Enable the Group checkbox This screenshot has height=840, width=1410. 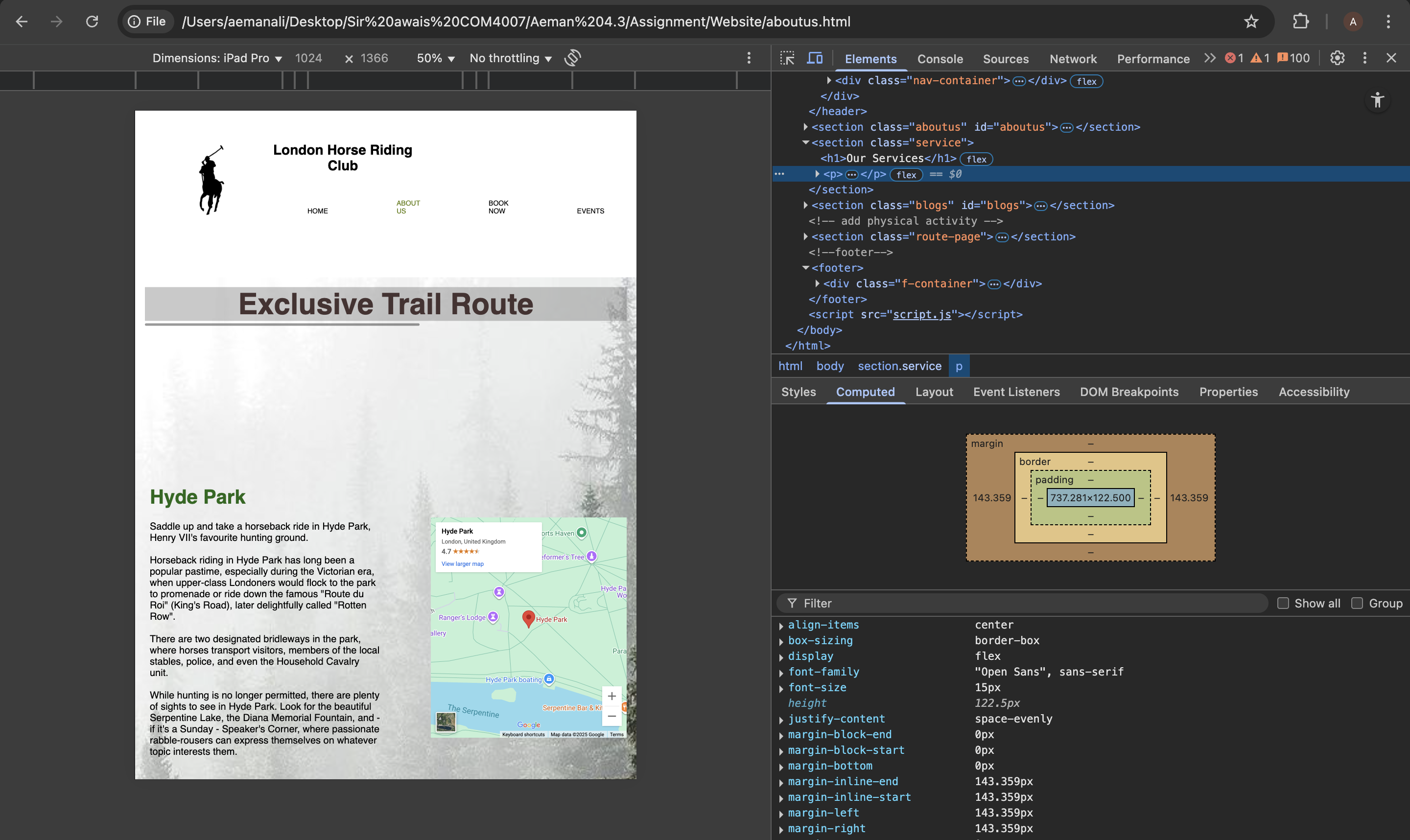1357,604
